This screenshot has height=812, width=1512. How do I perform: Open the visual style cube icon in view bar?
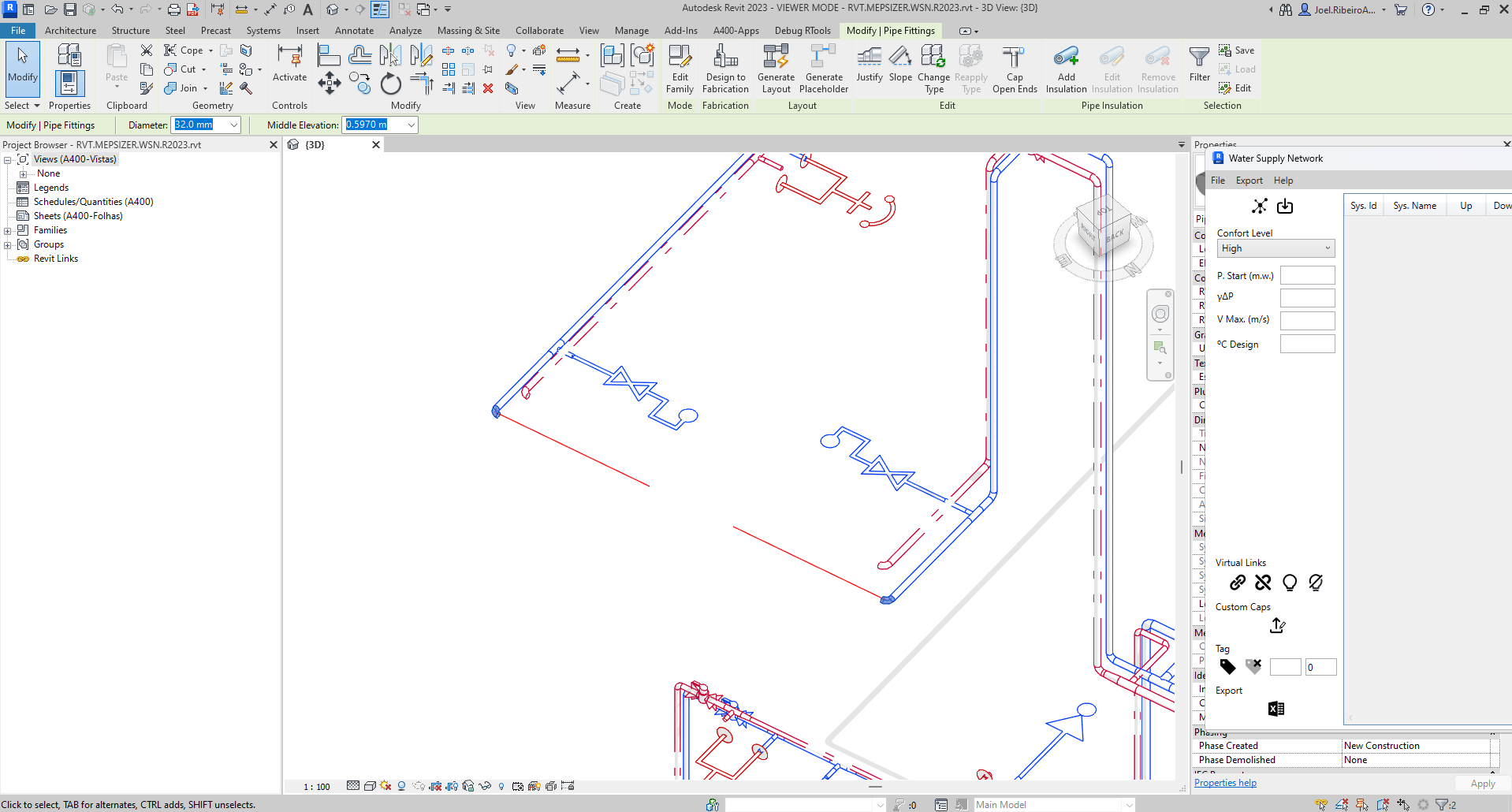(x=369, y=786)
